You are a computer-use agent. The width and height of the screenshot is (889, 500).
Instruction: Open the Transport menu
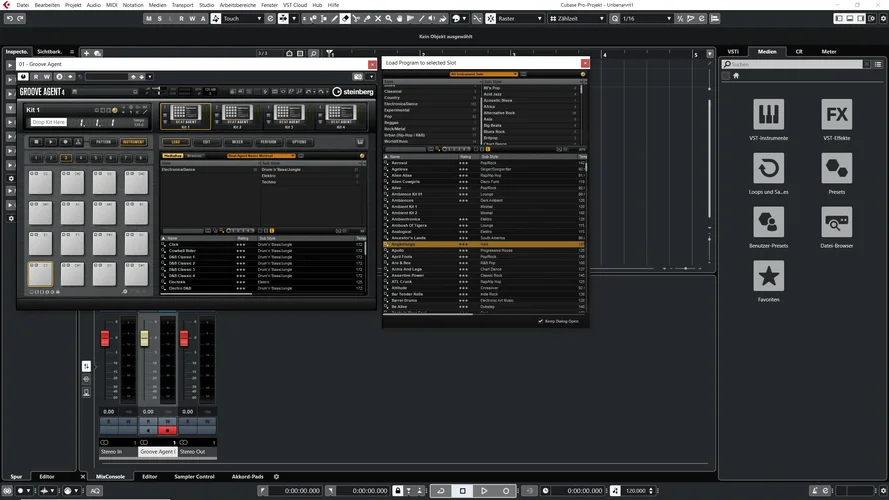click(183, 5)
